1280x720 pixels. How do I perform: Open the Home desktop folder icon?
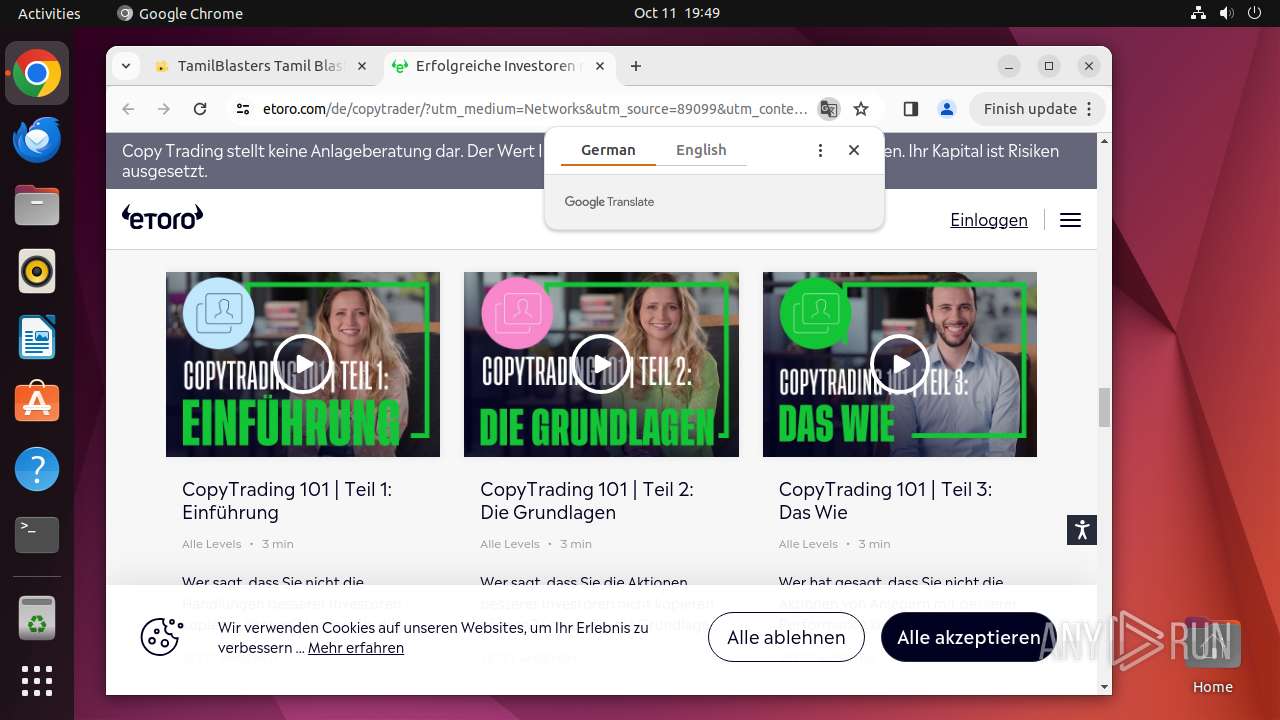click(x=1212, y=653)
